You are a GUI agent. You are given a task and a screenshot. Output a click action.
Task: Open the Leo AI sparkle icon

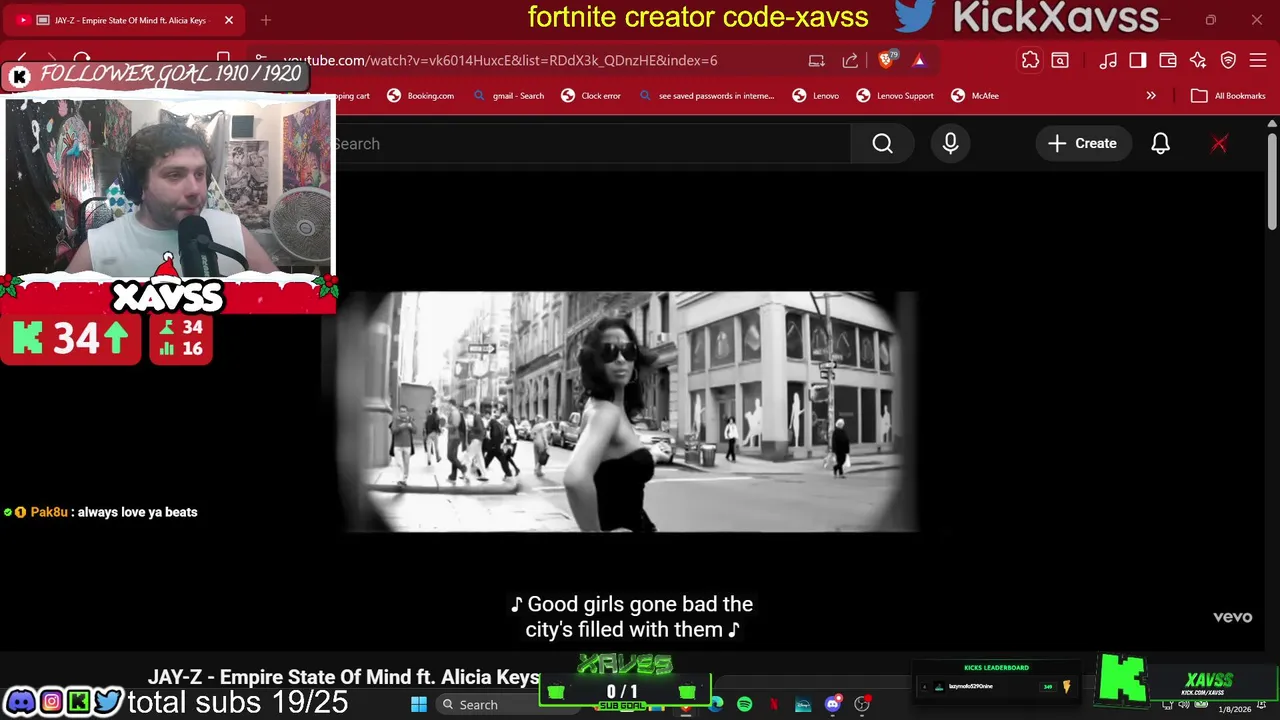point(1198,60)
